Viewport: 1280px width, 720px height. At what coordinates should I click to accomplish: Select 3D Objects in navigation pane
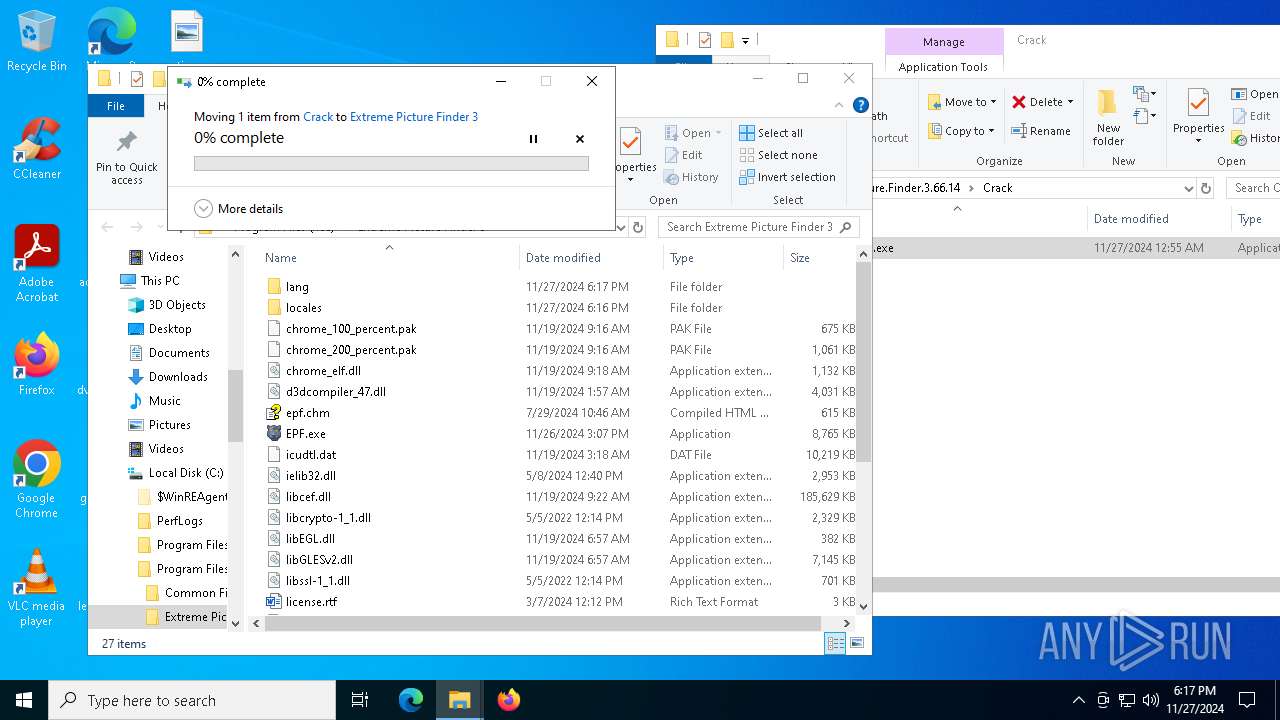177,305
